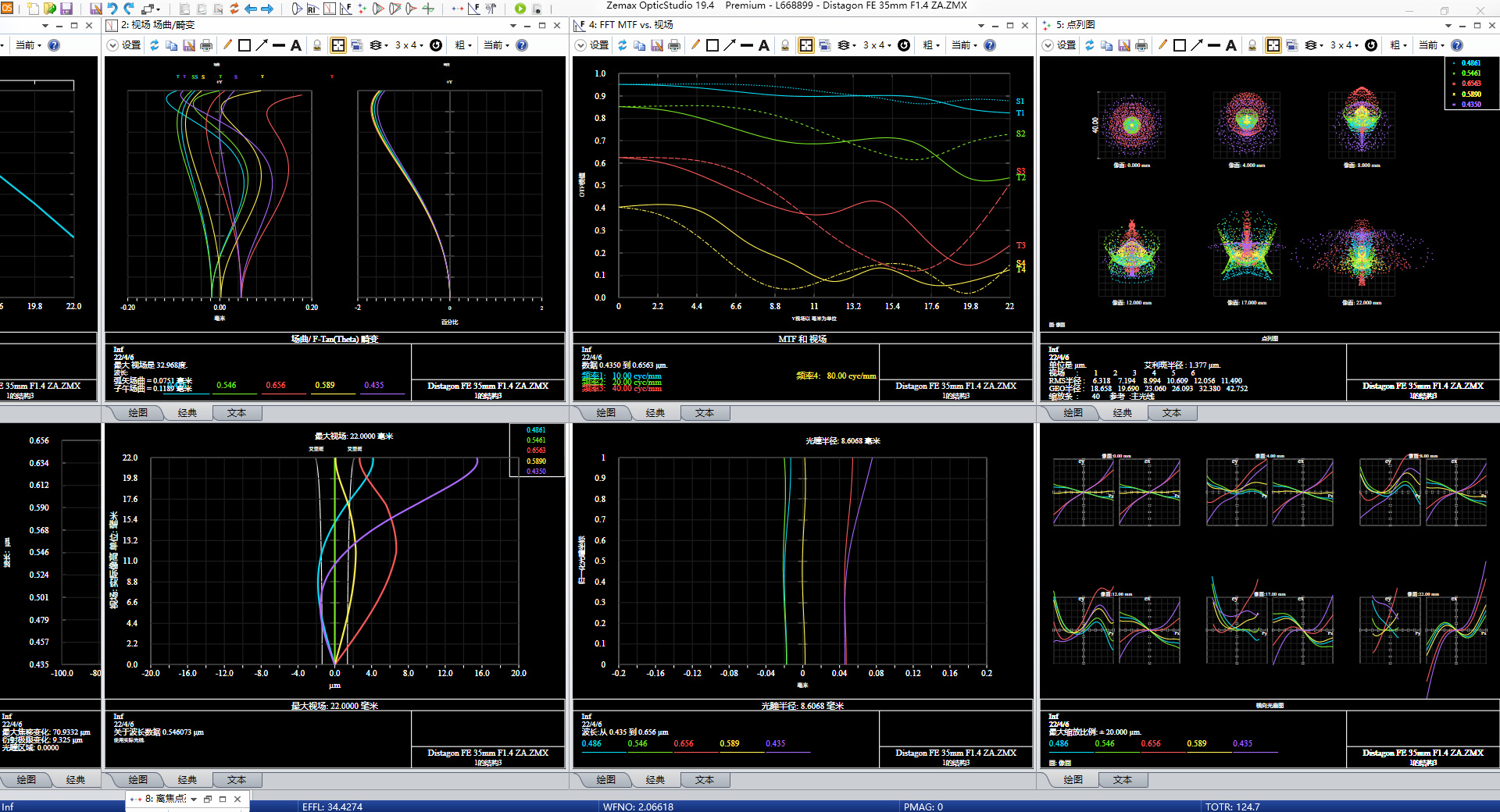This screenshot has height=812, width=1500.
Task: Click the green Run play icon
Action: (x=520, y=9)
